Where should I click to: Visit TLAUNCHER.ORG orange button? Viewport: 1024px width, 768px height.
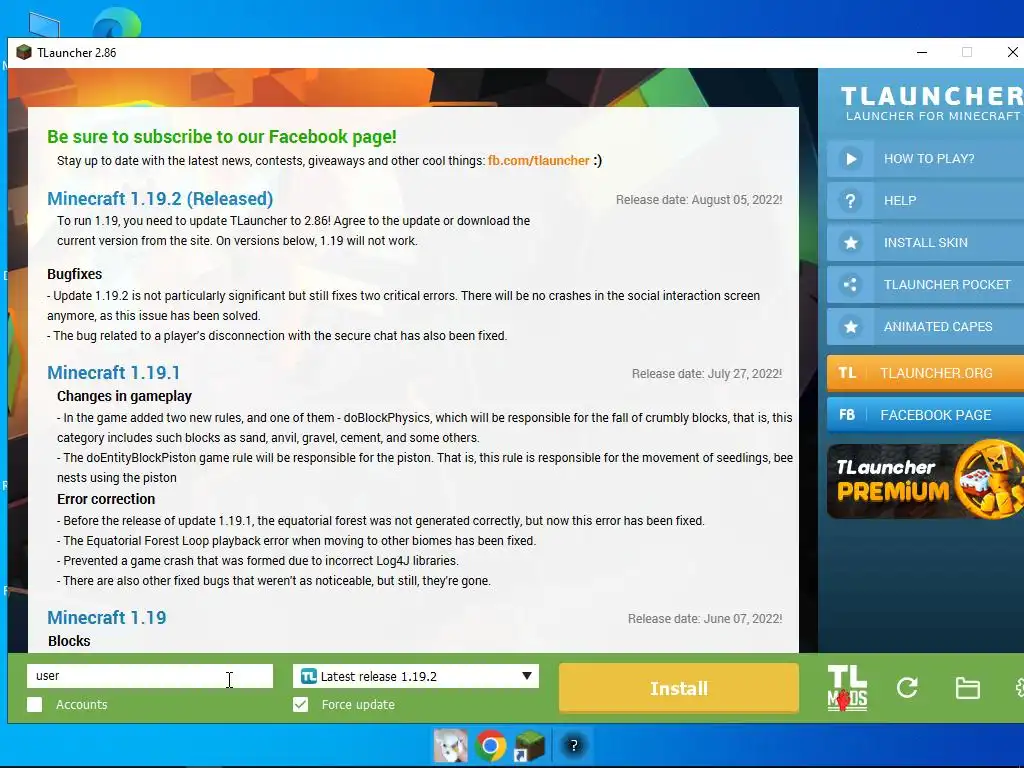[x=925, y=373]
